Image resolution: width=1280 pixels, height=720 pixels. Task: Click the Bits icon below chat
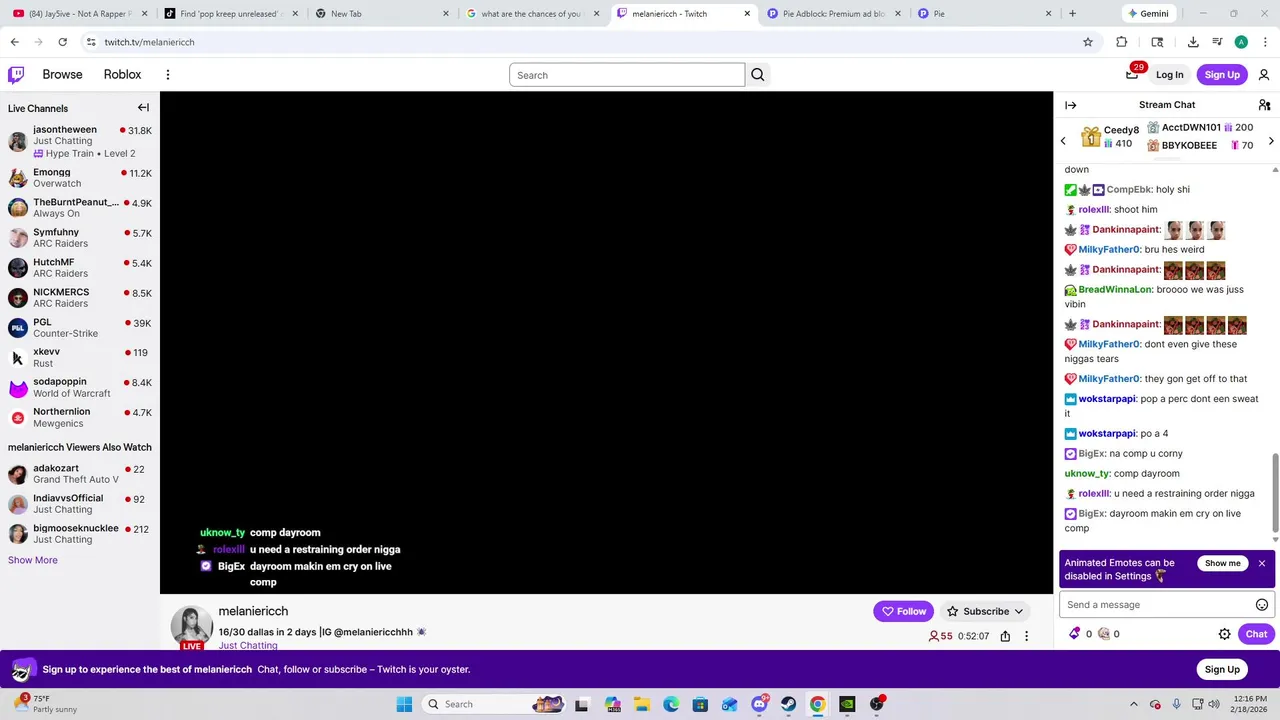point(1075,634)
